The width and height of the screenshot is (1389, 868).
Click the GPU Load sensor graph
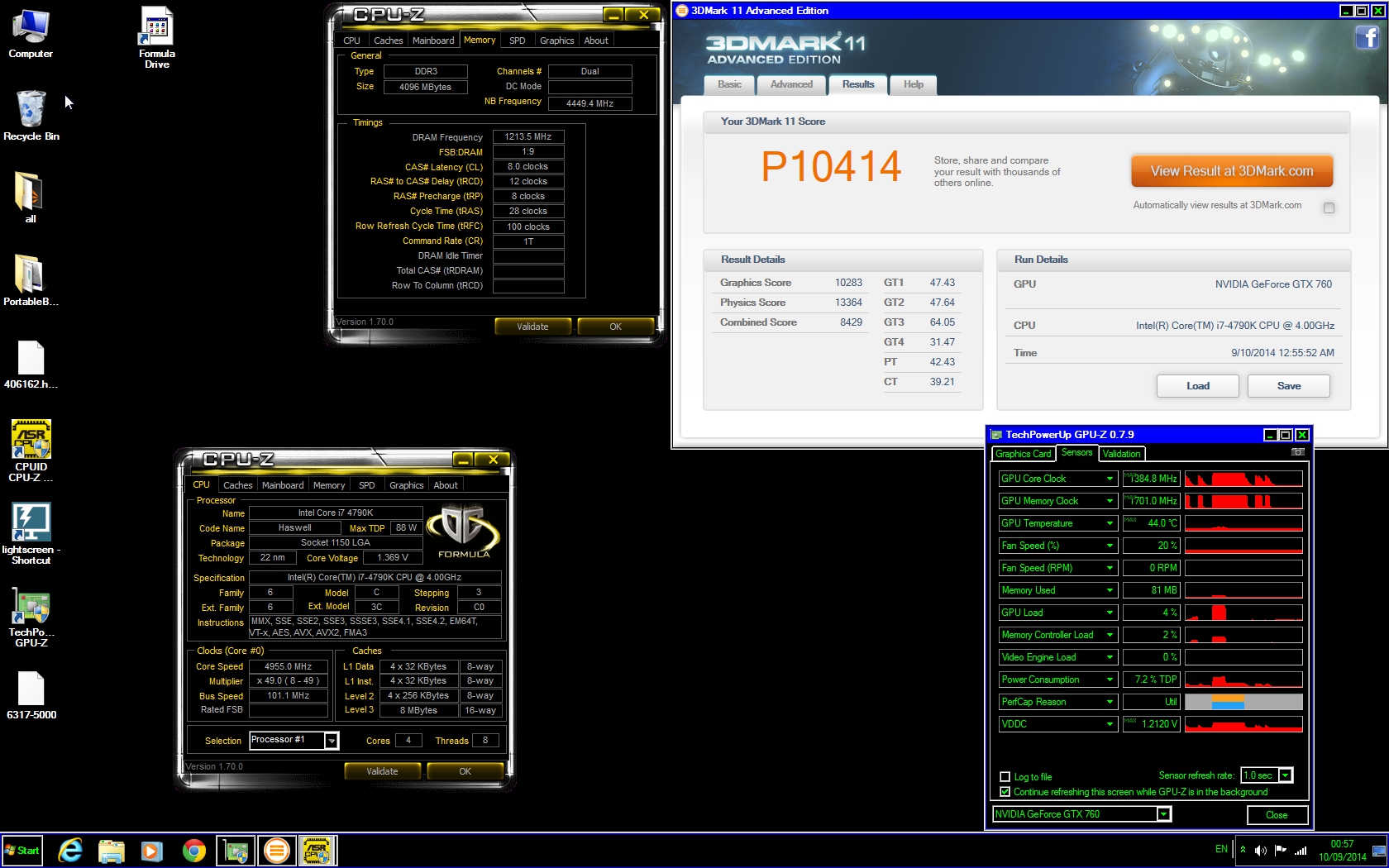1243,613
